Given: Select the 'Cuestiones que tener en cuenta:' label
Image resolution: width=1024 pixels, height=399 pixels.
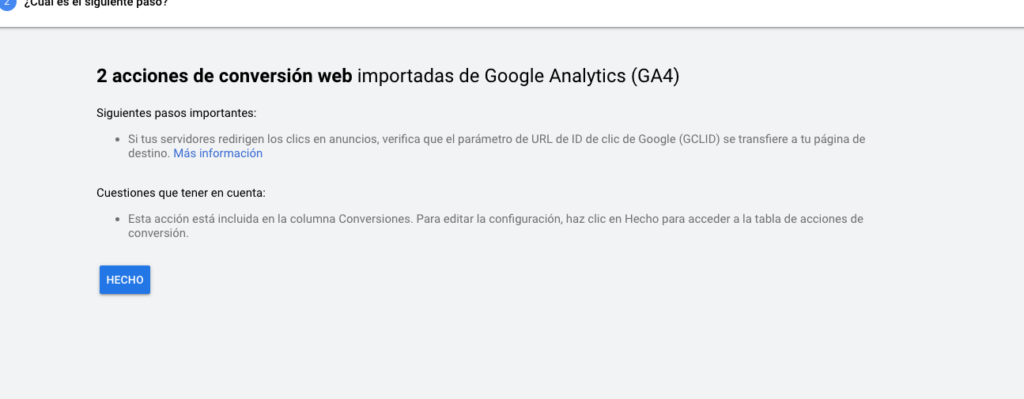Looking at the screenshot, I should coord(181,193).
